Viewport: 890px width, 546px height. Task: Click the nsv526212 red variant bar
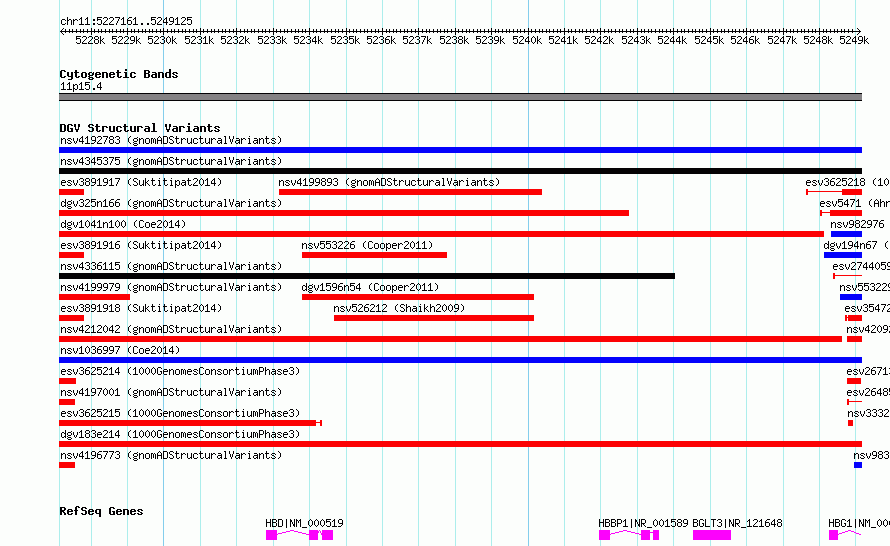coord(434,318)
